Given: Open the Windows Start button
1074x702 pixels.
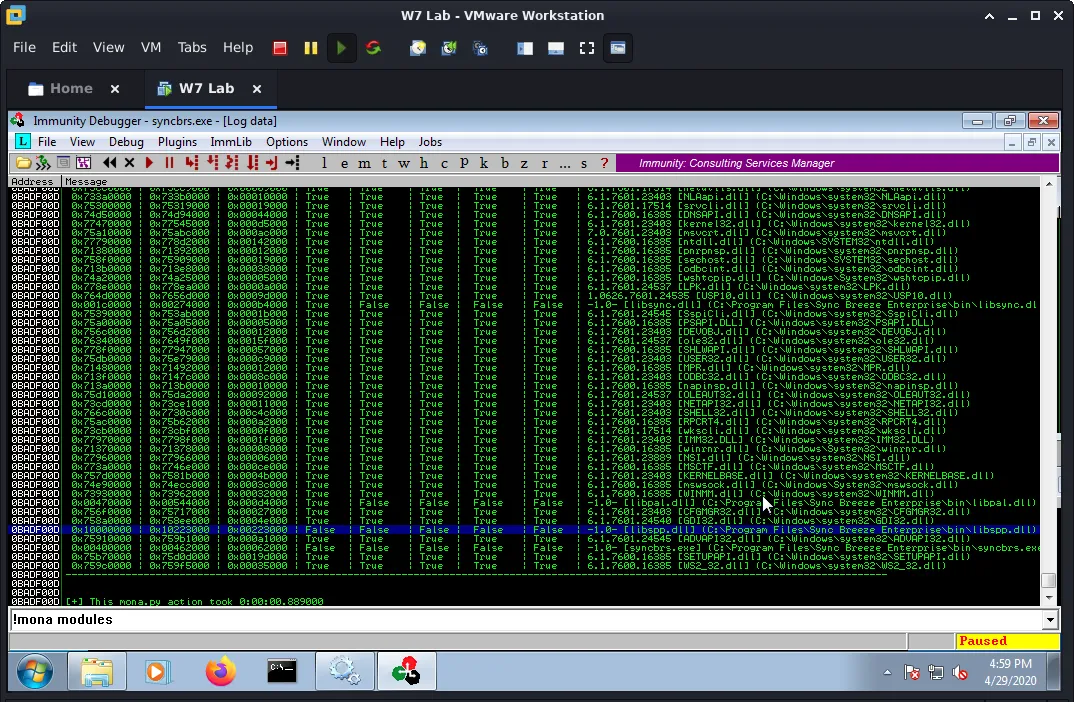Looking at the screenshot, I should [35, 671].
